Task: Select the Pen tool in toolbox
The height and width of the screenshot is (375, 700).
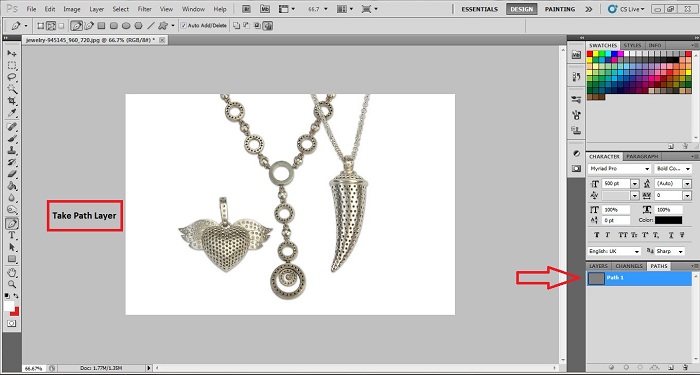Action: click(12, 223)
